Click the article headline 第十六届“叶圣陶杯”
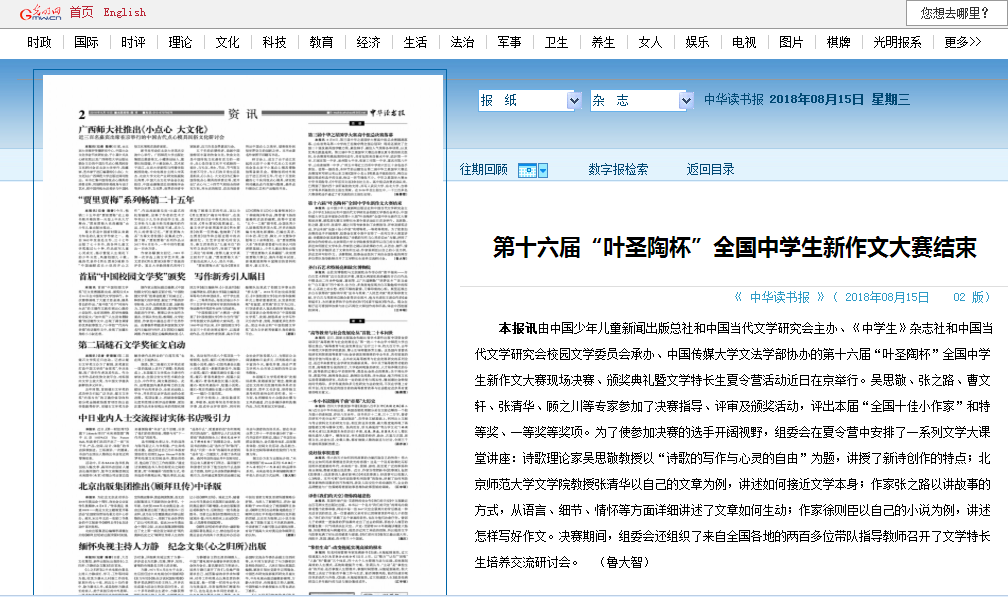1008x597 pixels. pos(735,247)
